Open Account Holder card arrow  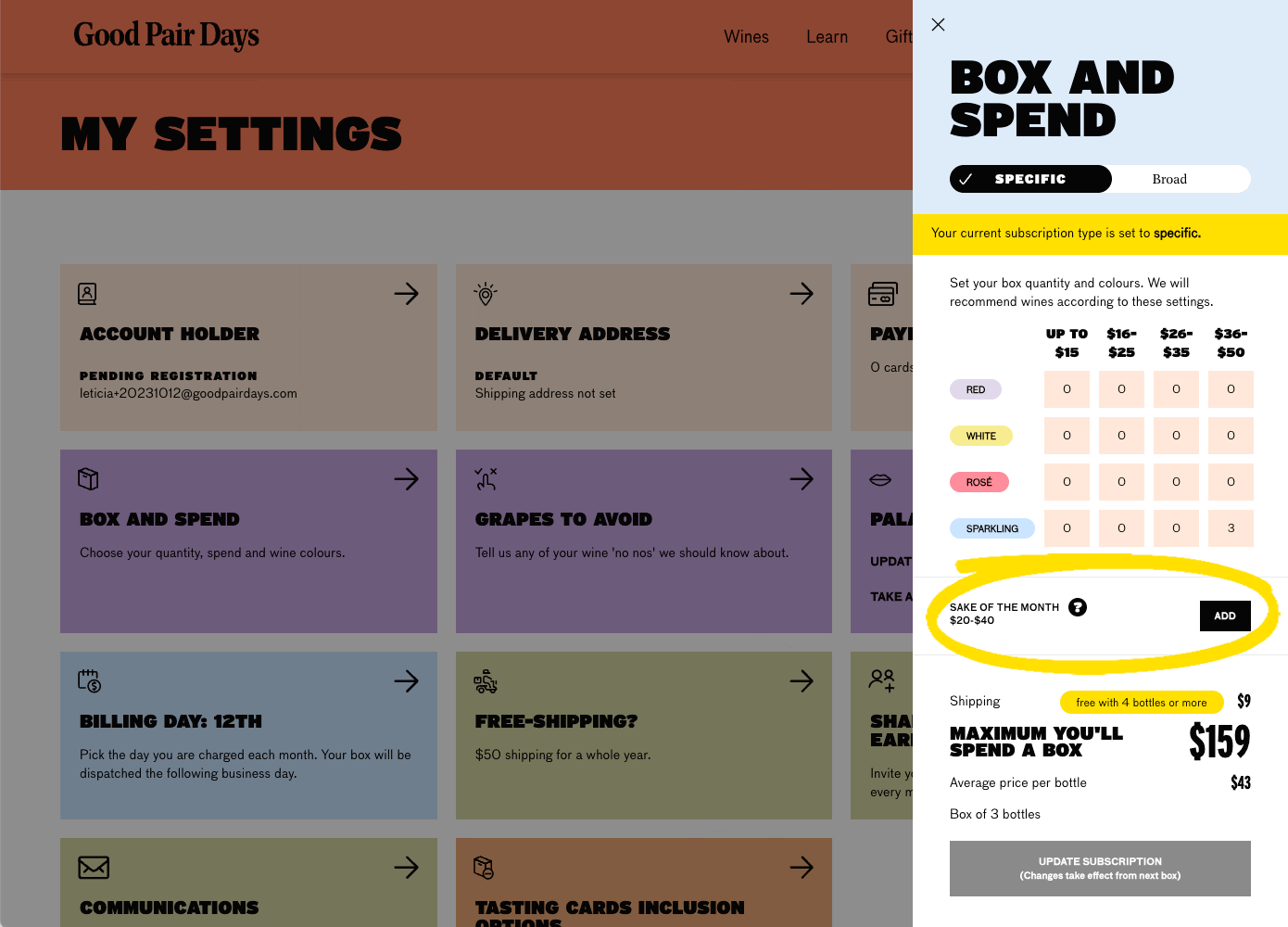[406, 294]
